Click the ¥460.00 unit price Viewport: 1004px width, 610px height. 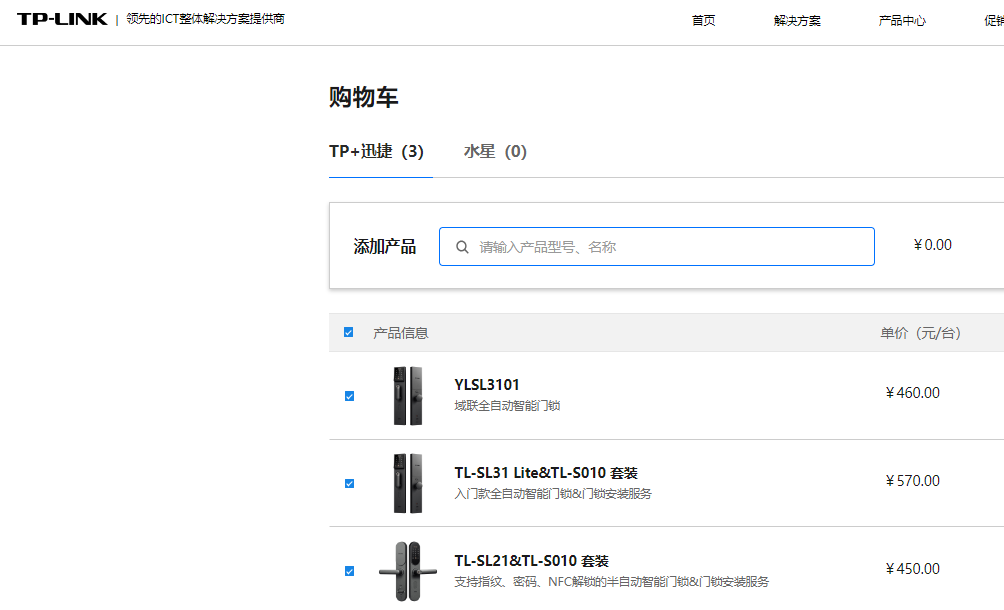pos(912,393)
